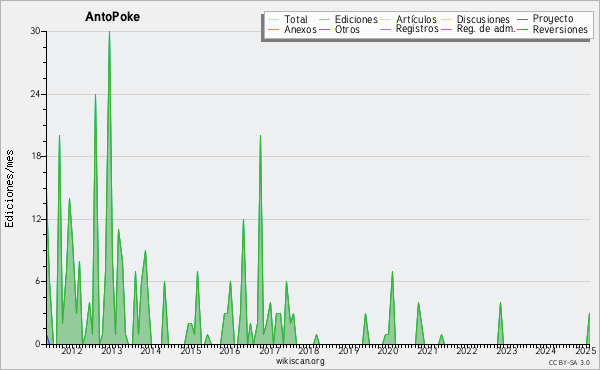600x370 pixels.
Task: Select the Reversiones legend entry
Action: coord(560,29)
